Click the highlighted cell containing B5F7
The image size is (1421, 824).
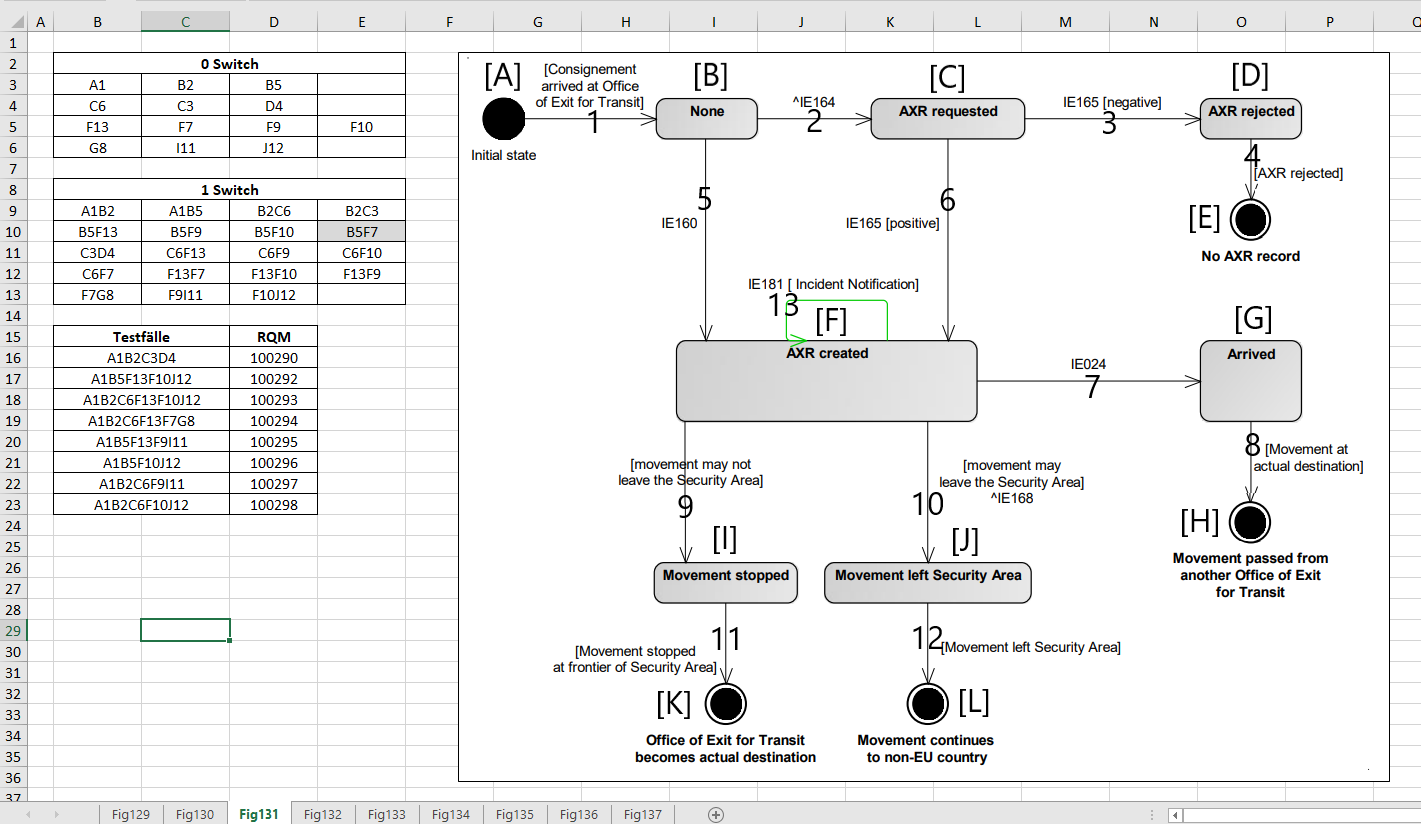pos(361,231)
